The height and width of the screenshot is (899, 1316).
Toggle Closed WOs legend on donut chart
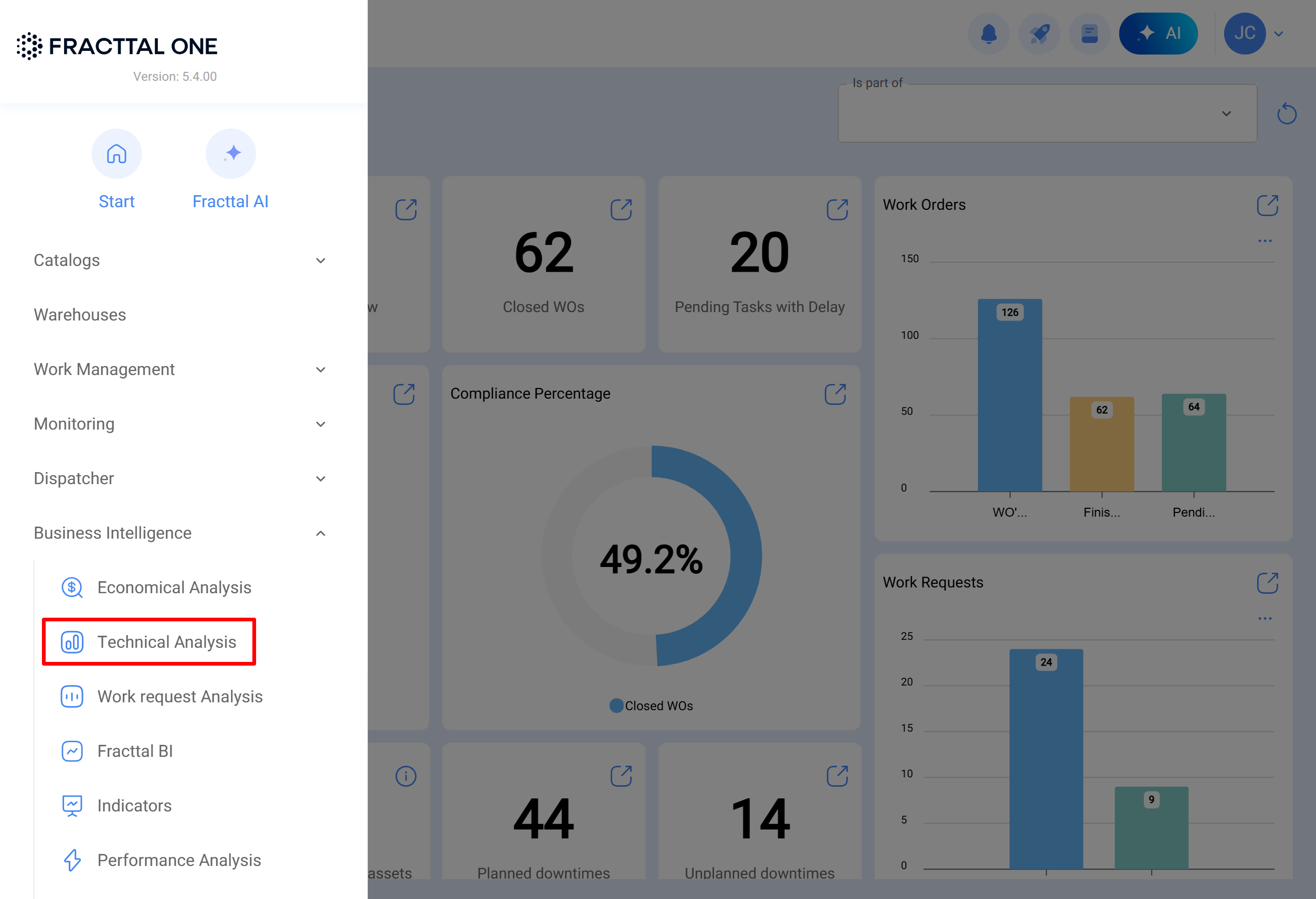point(651,705)
